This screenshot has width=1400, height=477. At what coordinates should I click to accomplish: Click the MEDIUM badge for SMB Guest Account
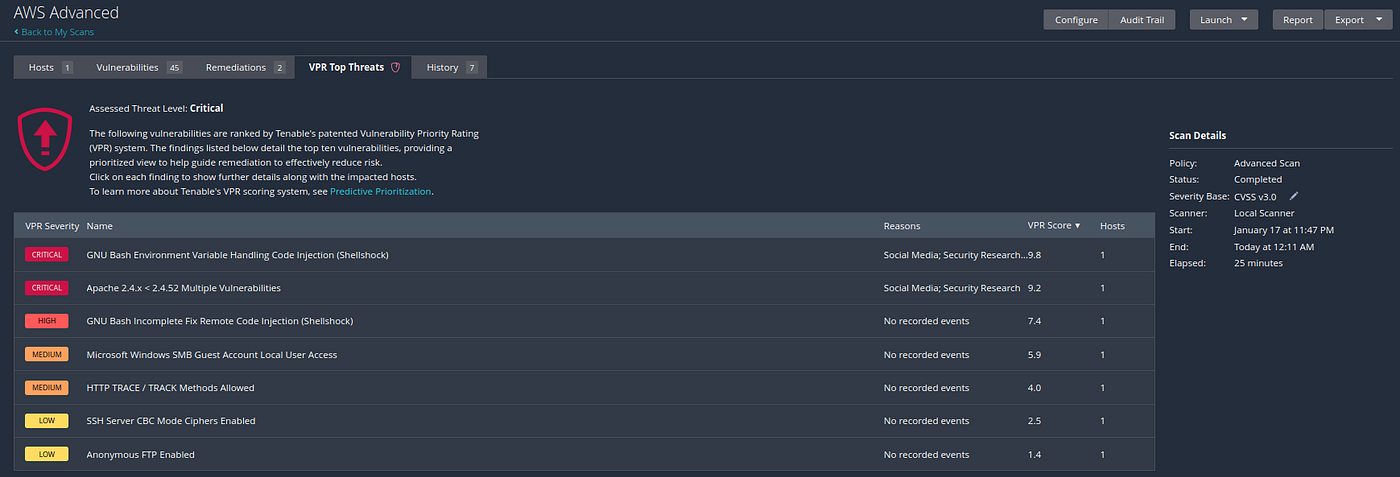(47, 354)
